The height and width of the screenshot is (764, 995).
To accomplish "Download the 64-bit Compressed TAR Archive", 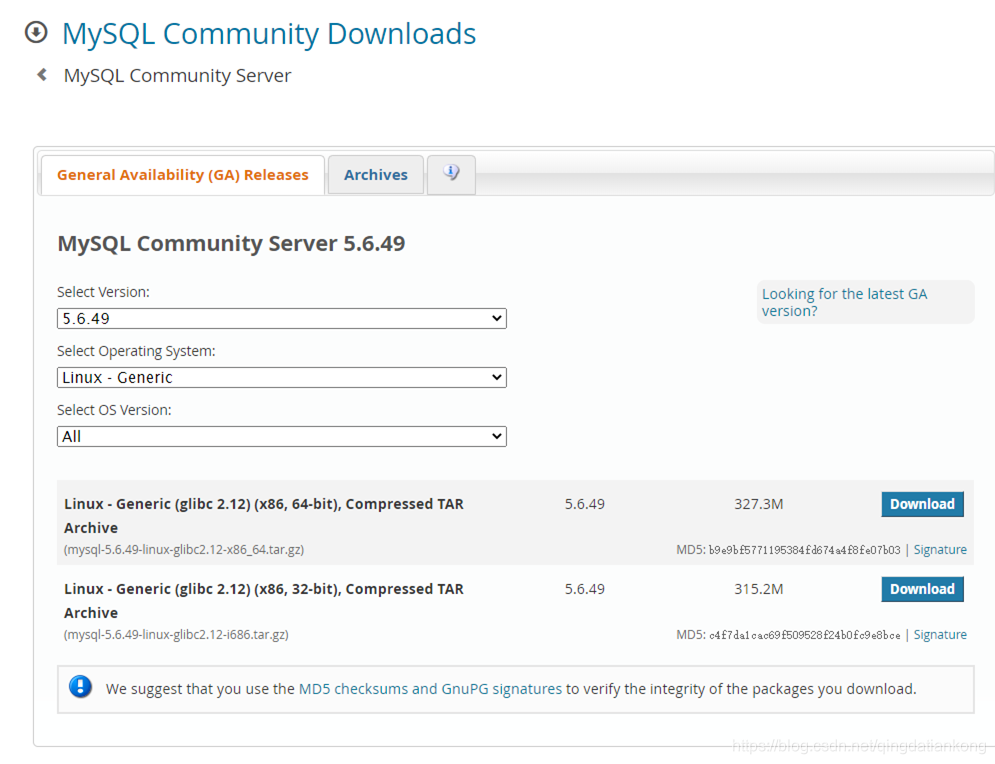I will [x=922, y=504].
